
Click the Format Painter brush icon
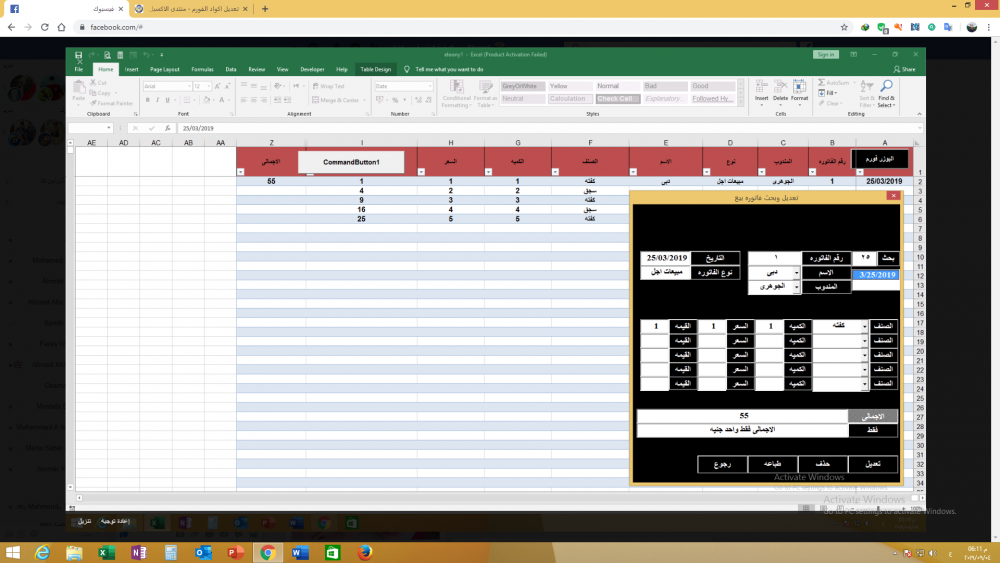pyautogui.click(x=94, y=103)
